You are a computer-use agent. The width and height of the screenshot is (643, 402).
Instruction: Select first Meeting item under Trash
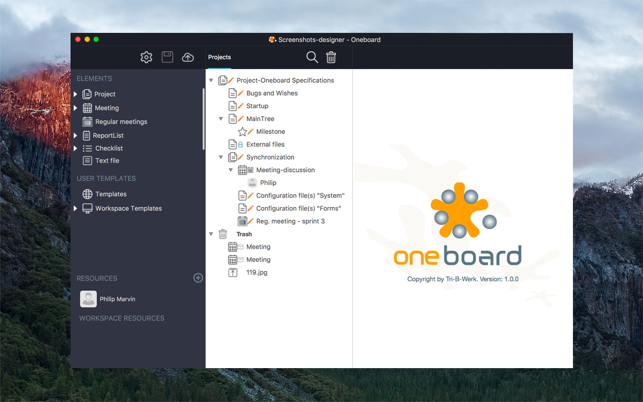(258, 247)
